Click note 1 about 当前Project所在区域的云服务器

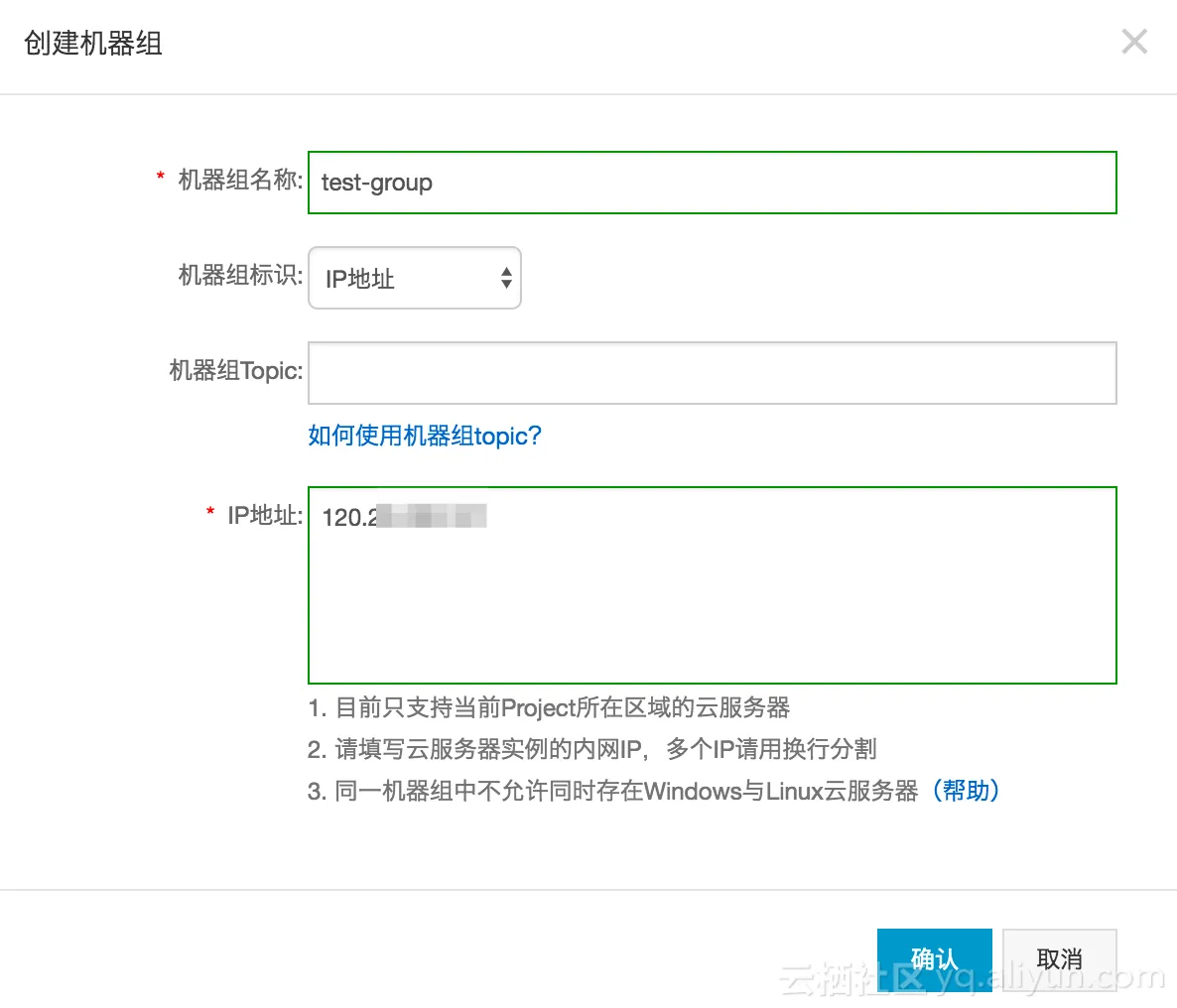click(x=549, y=707)
